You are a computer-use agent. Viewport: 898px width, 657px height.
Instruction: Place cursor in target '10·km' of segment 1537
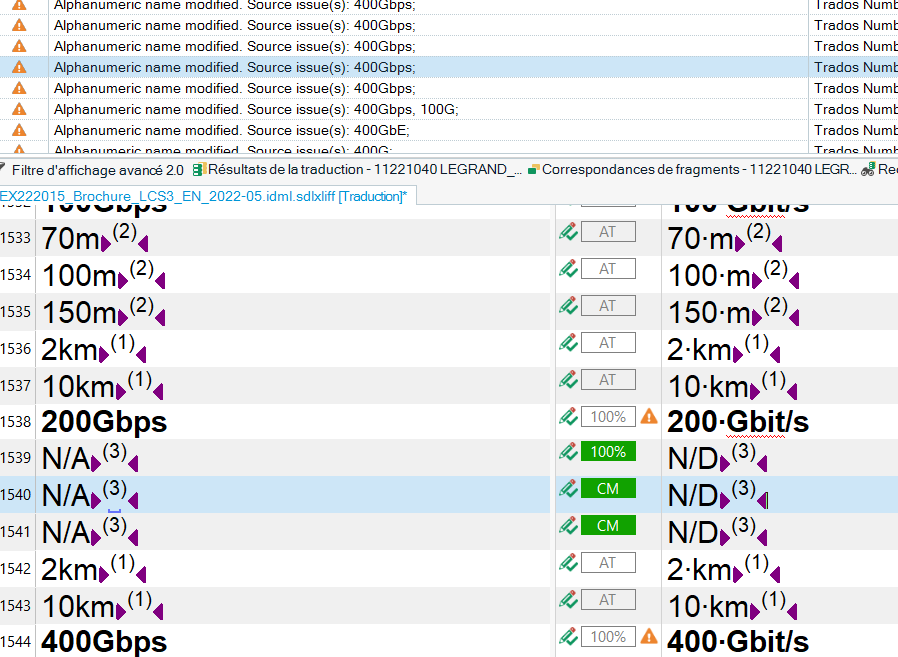[708, 387]
